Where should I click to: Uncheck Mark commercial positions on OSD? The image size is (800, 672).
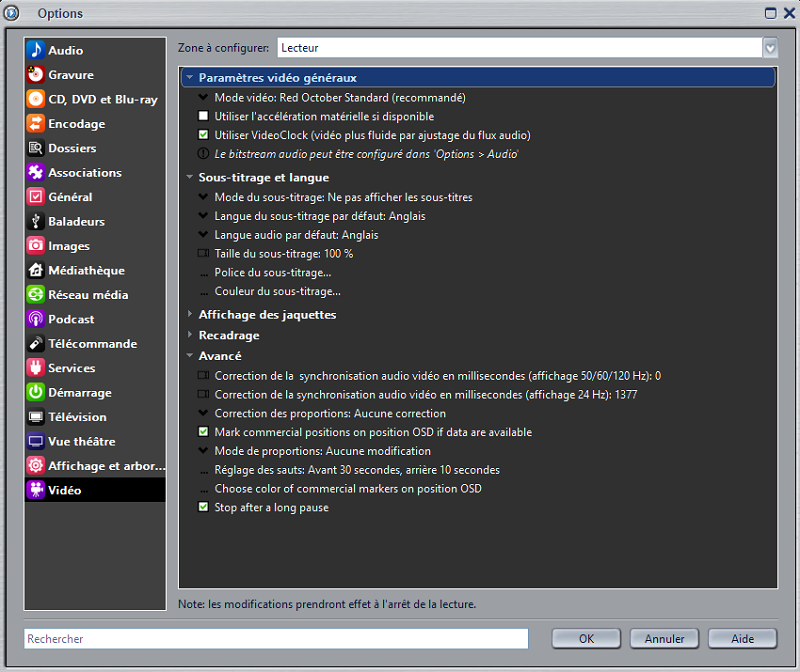tap(203, 432)
